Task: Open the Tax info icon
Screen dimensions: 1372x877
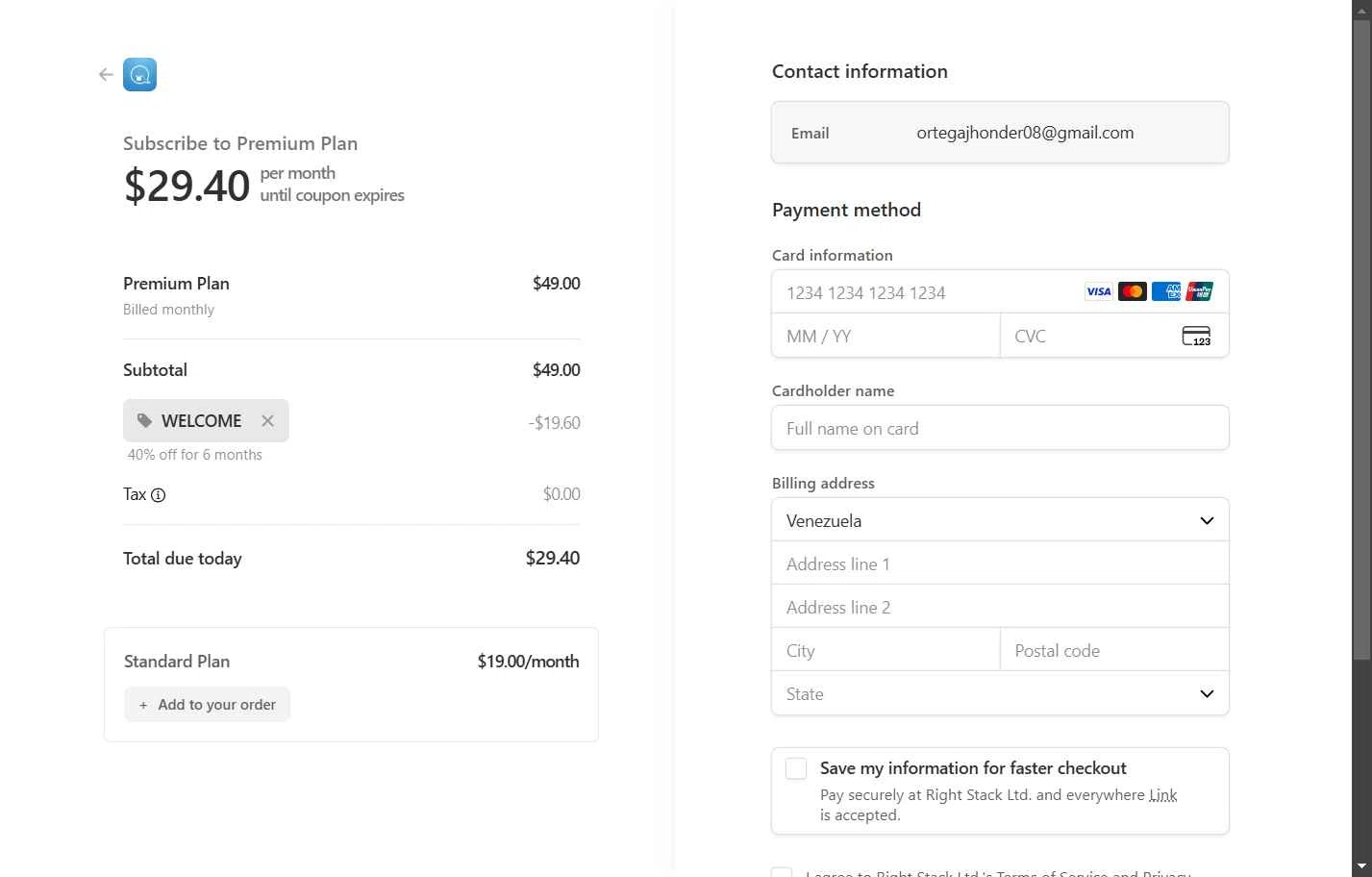Action: click(159, 495)
